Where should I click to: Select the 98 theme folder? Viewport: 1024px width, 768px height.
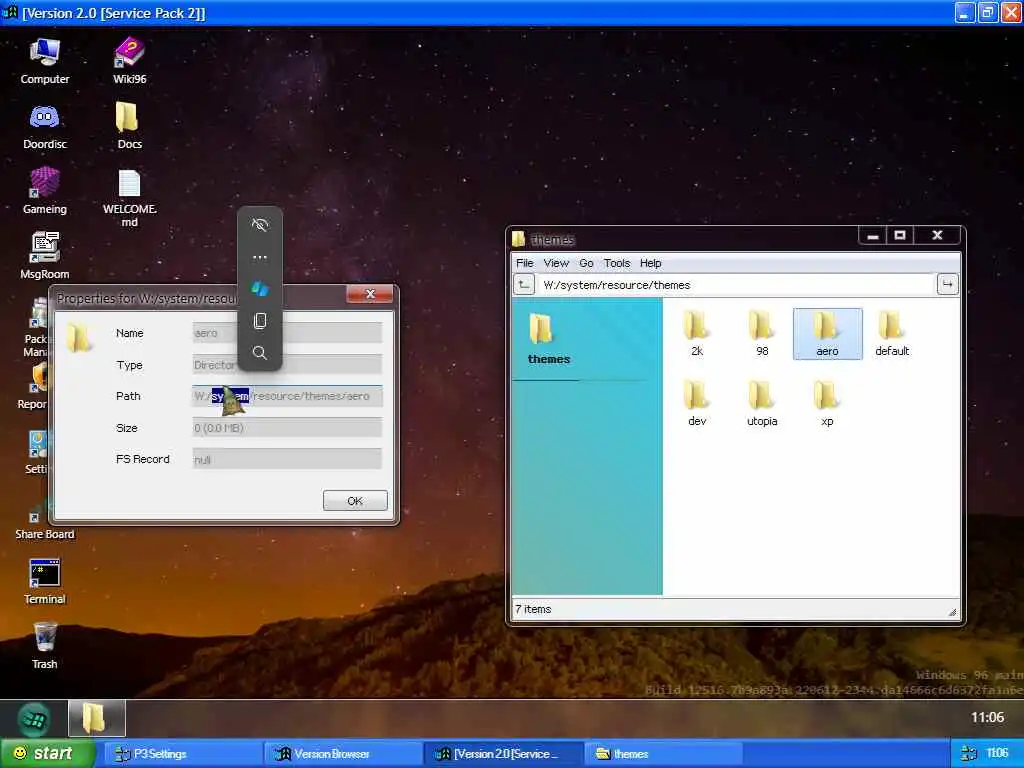761,334
